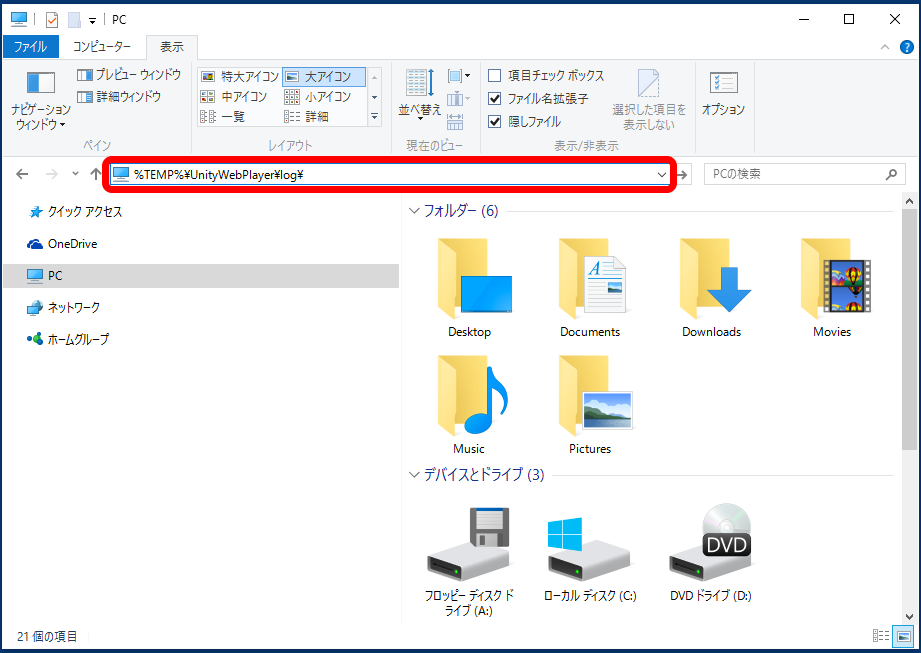Select Extra large icons (特大アイコン) layout
The image size is (921, 653).
(240, 76)
